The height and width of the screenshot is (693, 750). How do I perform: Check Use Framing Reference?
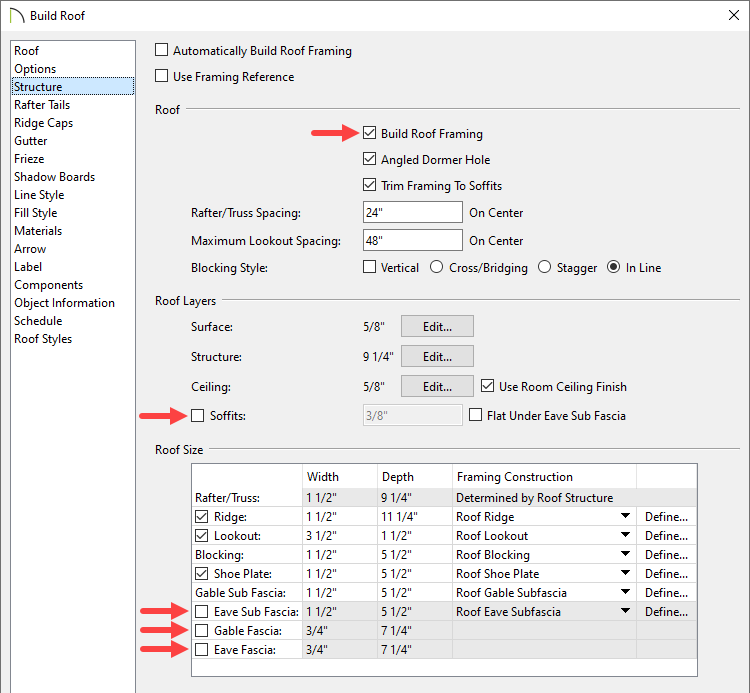tap(162, 76)
